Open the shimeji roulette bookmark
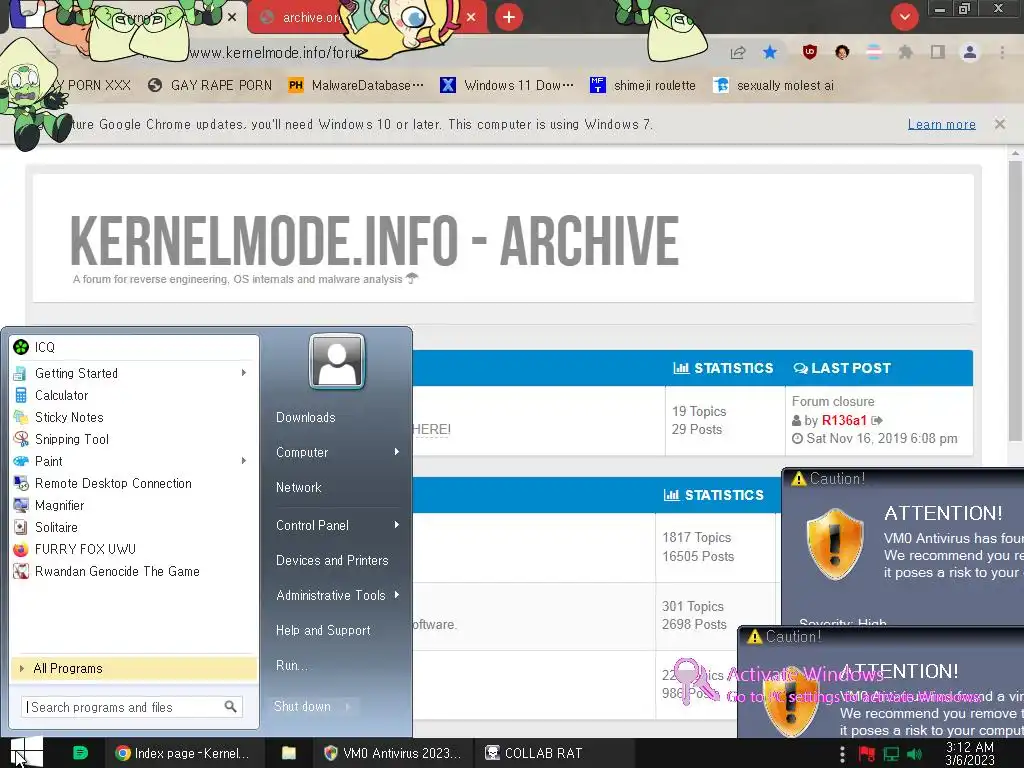 point(643,85)
